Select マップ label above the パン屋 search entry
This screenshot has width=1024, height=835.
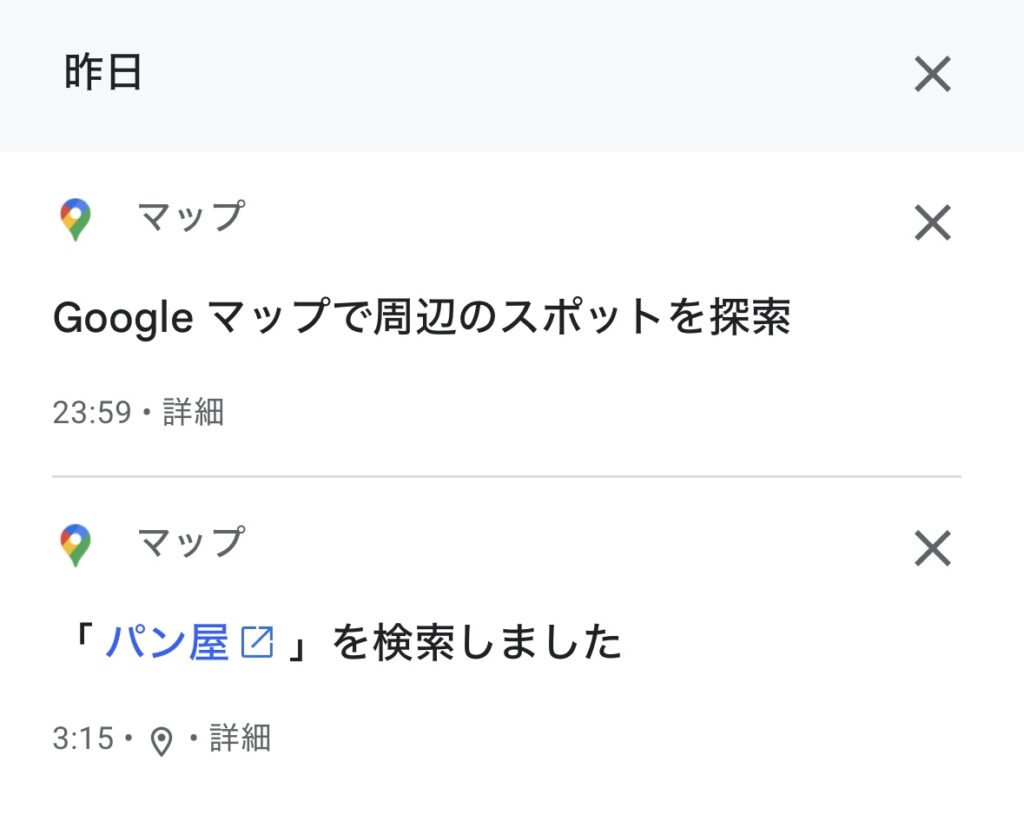pyautogui.click(x=190, y=543)
